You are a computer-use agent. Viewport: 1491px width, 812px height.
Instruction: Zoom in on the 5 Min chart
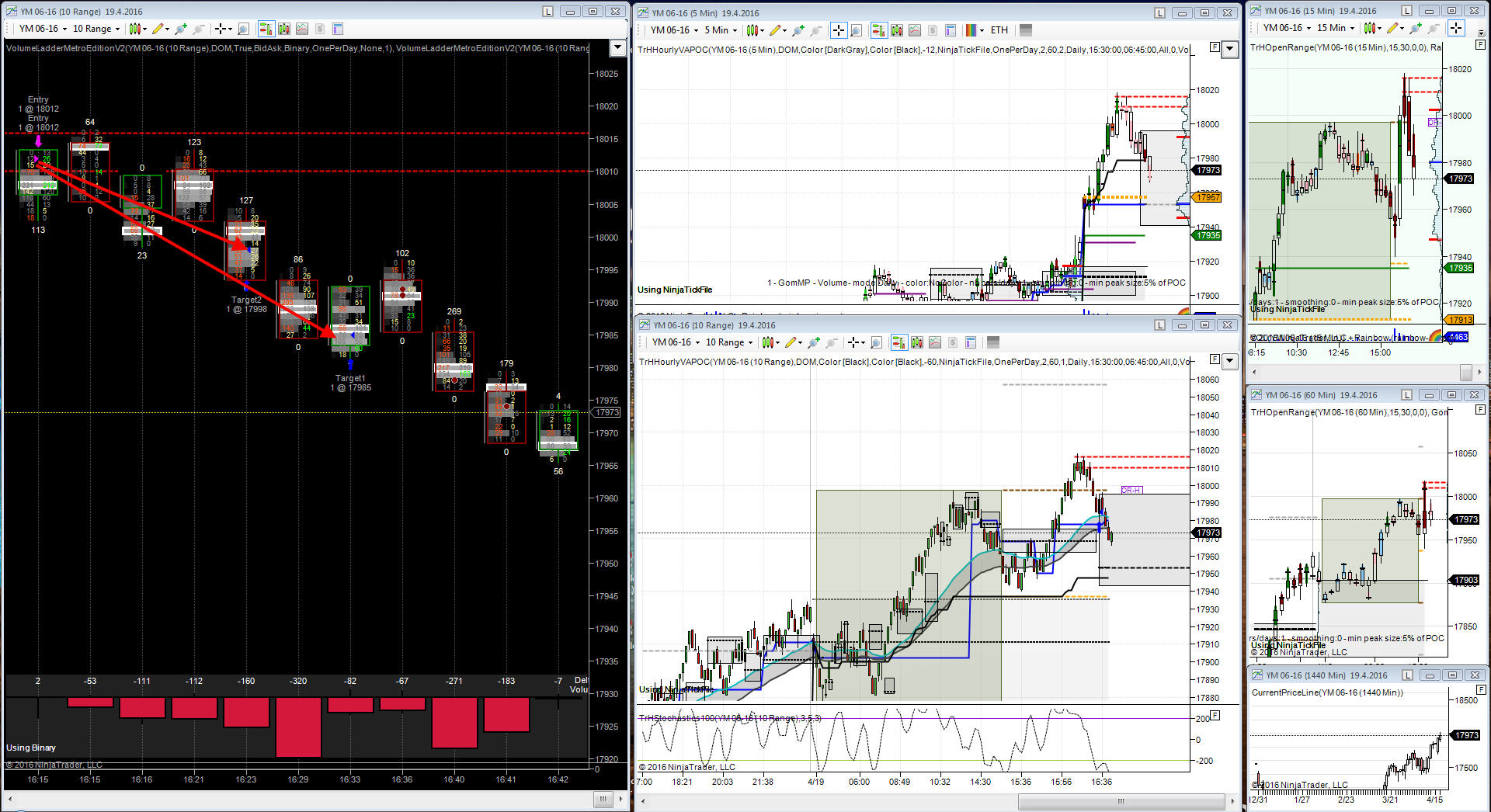coord(798,30)
